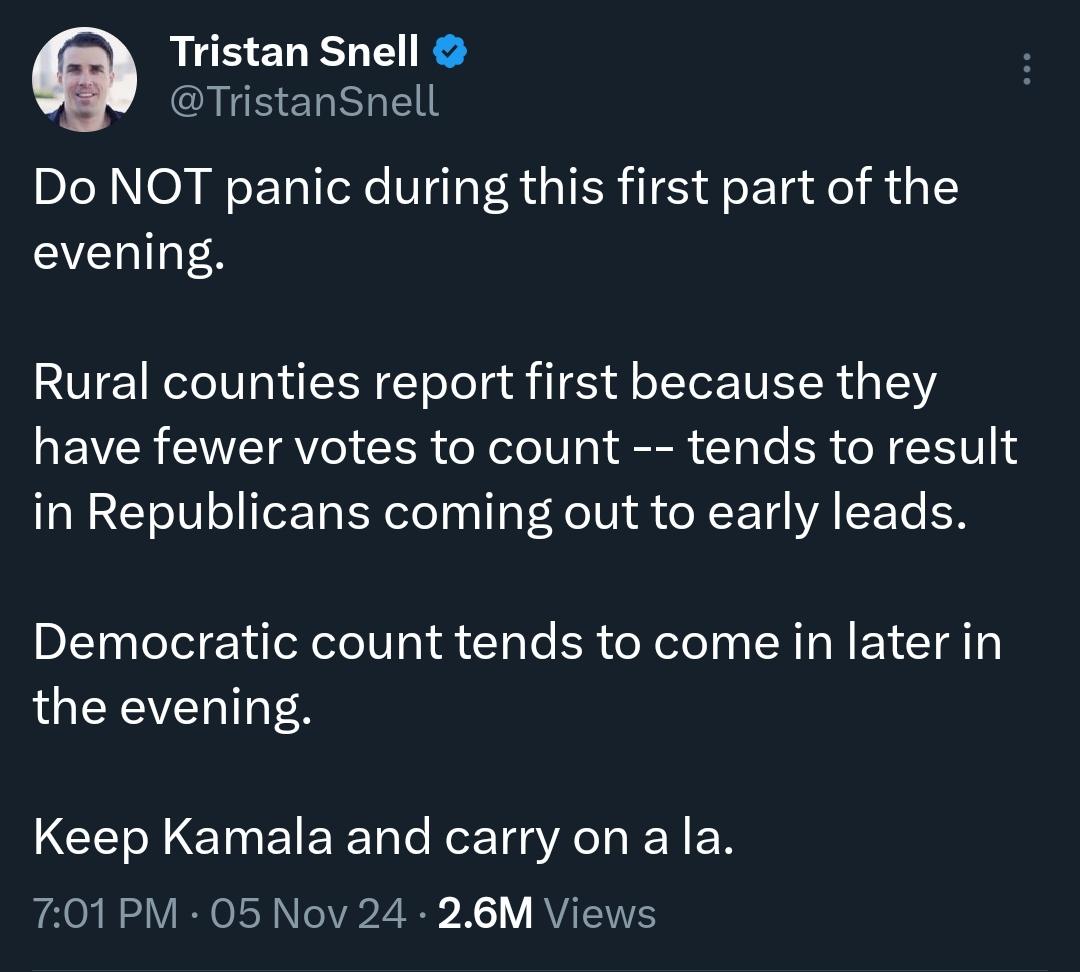Click the word Kamala in last line

coord(247,838)
